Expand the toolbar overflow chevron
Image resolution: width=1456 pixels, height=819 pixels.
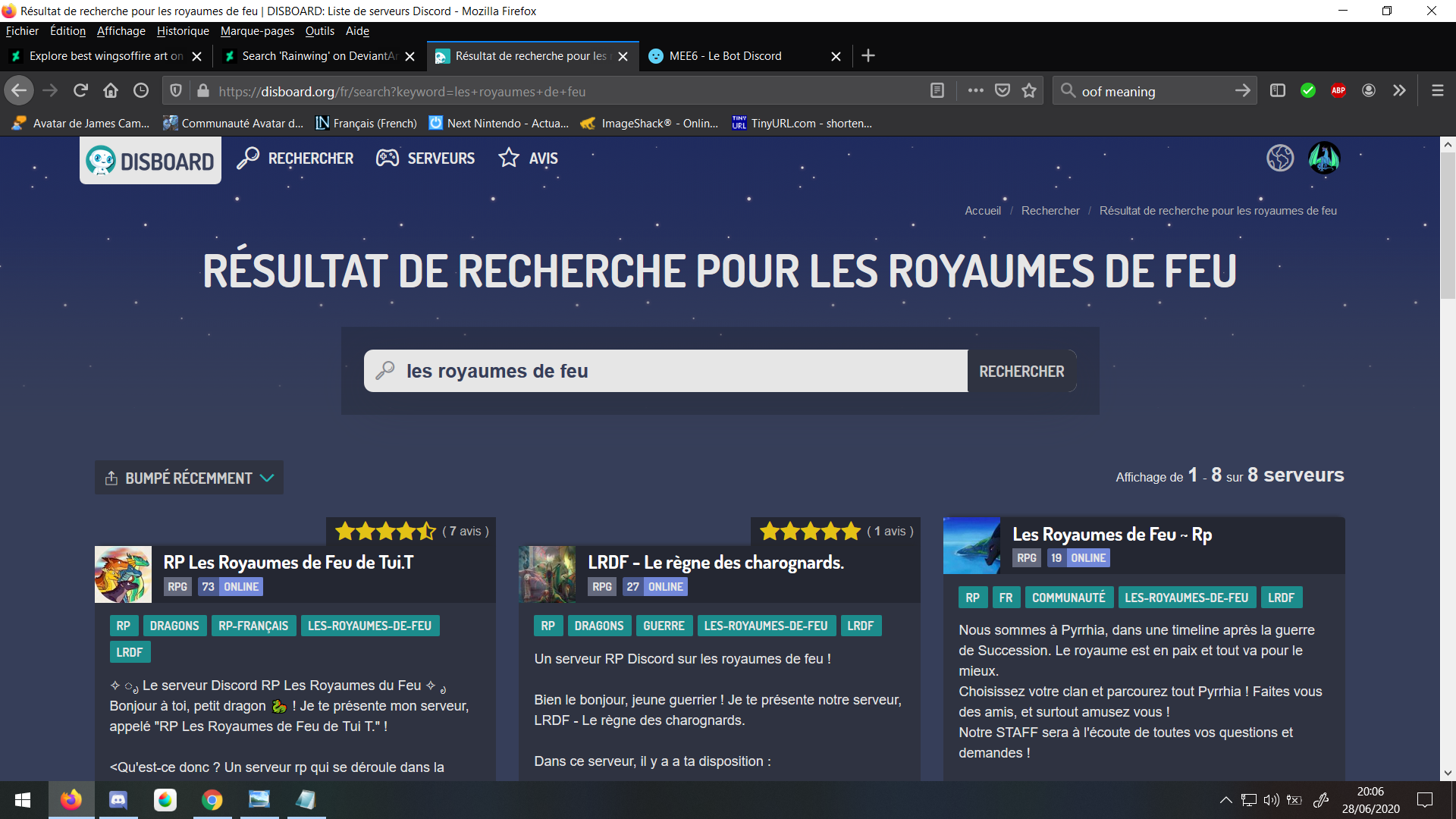(x=1399, y=91)
